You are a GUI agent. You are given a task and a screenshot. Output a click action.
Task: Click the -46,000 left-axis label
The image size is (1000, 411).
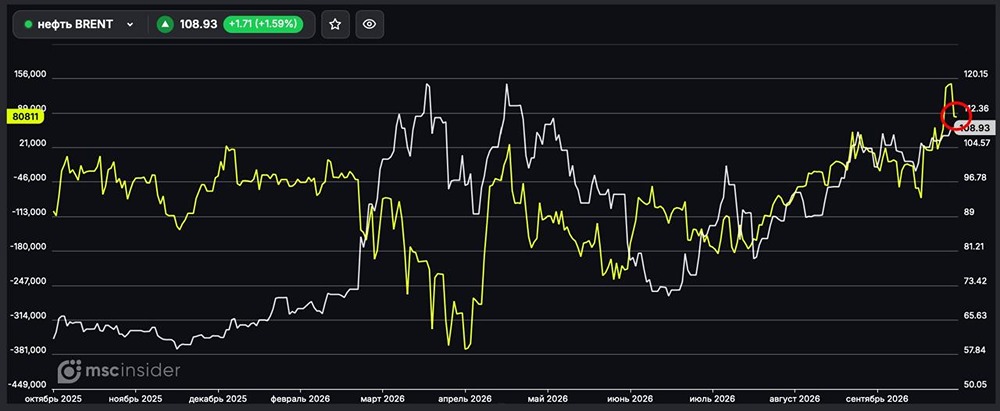coord(30,178)
